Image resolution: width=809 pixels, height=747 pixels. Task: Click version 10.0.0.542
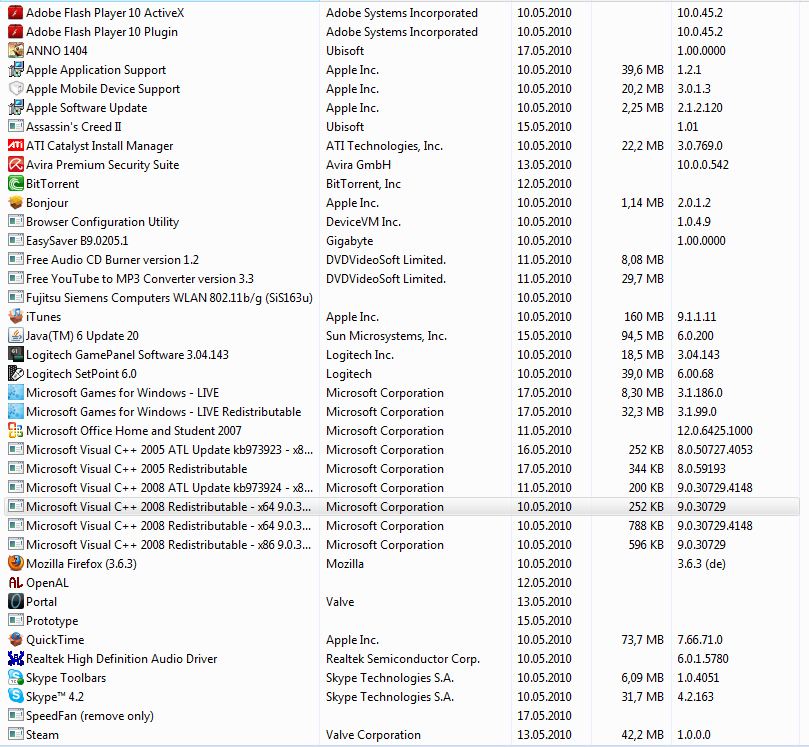click(703, 165)
